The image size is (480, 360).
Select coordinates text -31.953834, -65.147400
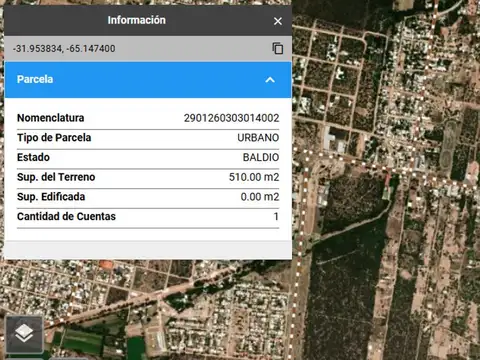tap(64, 49)
